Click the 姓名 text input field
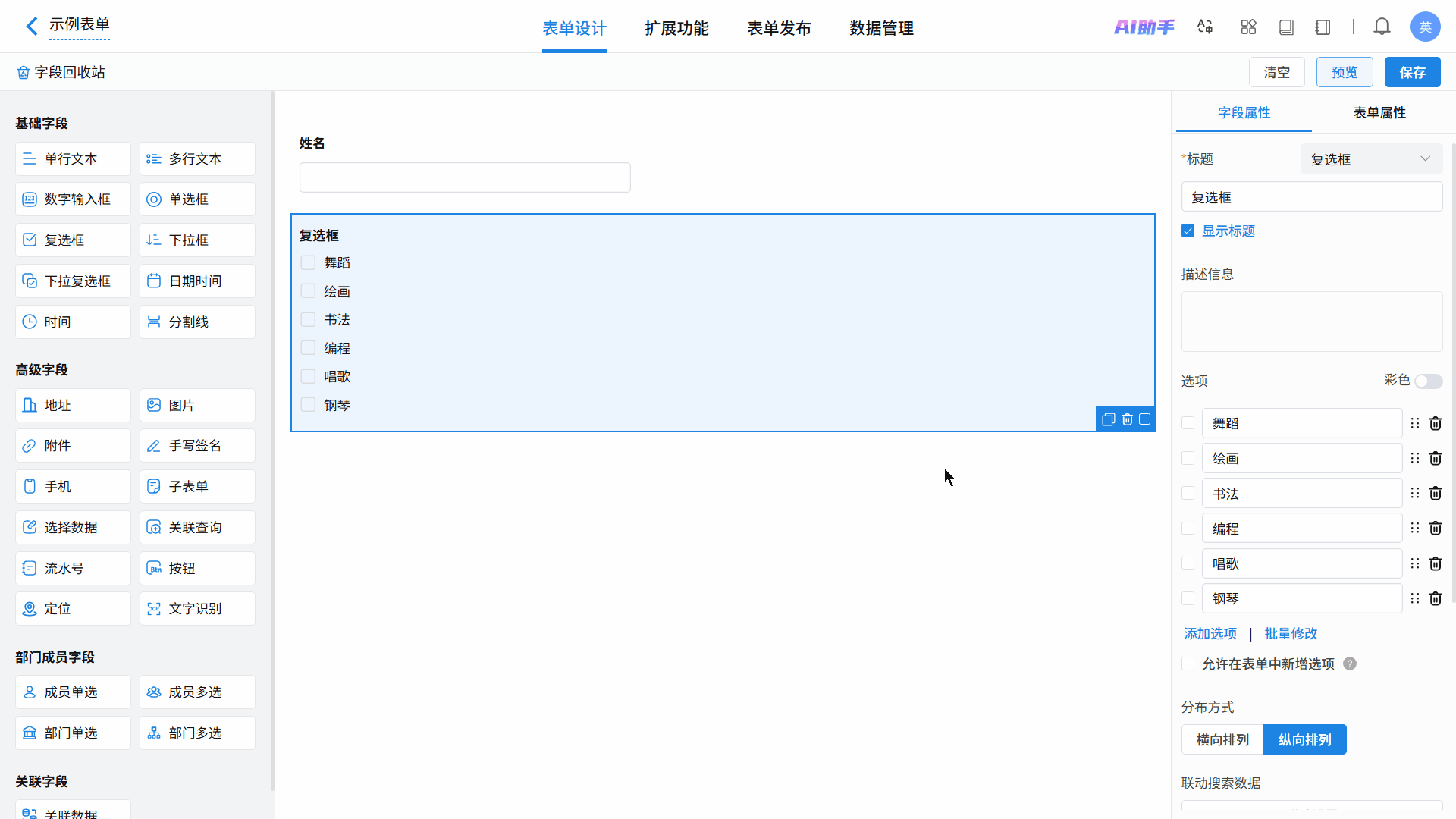 (465, 177)
